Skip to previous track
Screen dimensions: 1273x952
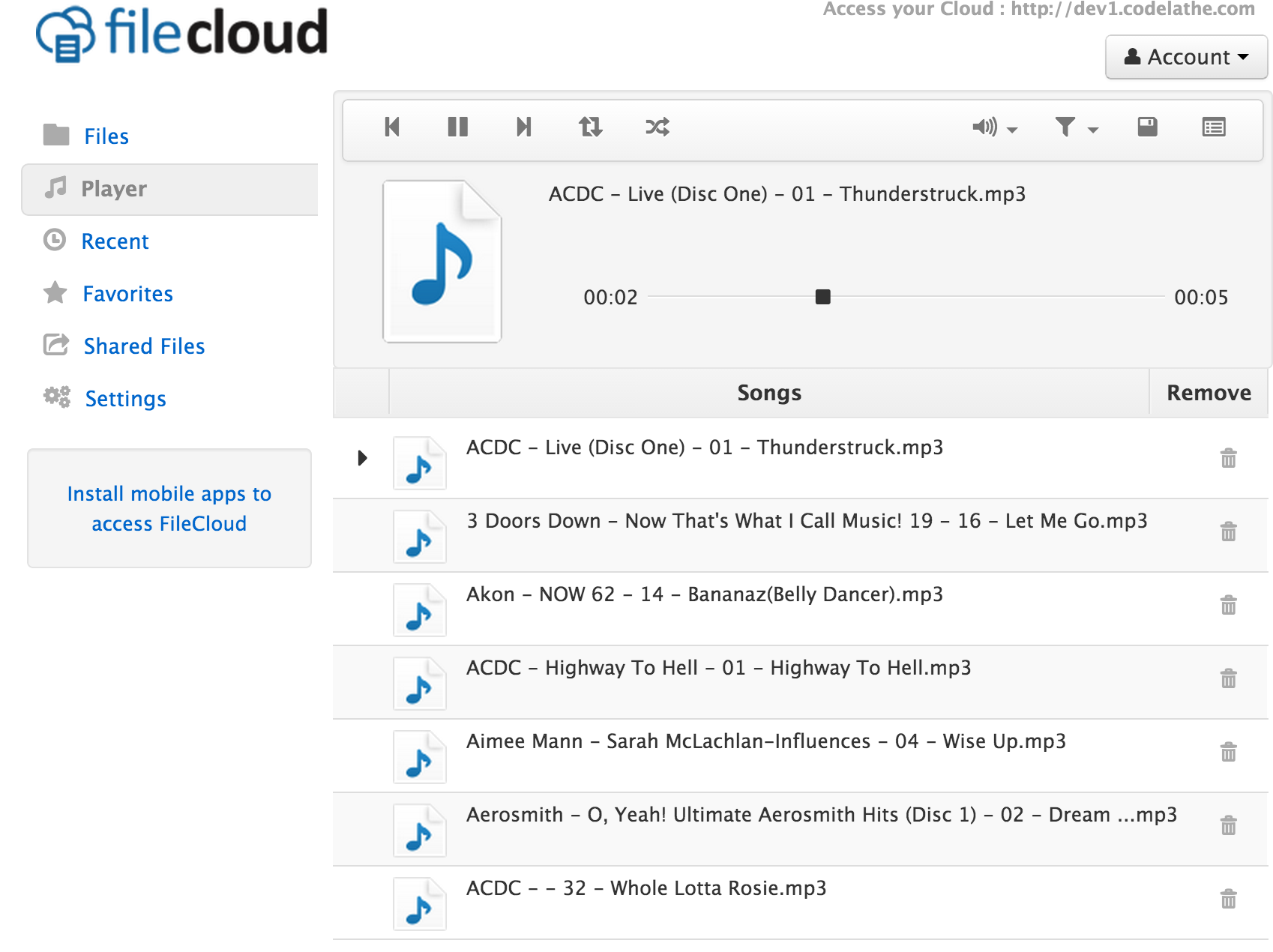pos(391,127)
